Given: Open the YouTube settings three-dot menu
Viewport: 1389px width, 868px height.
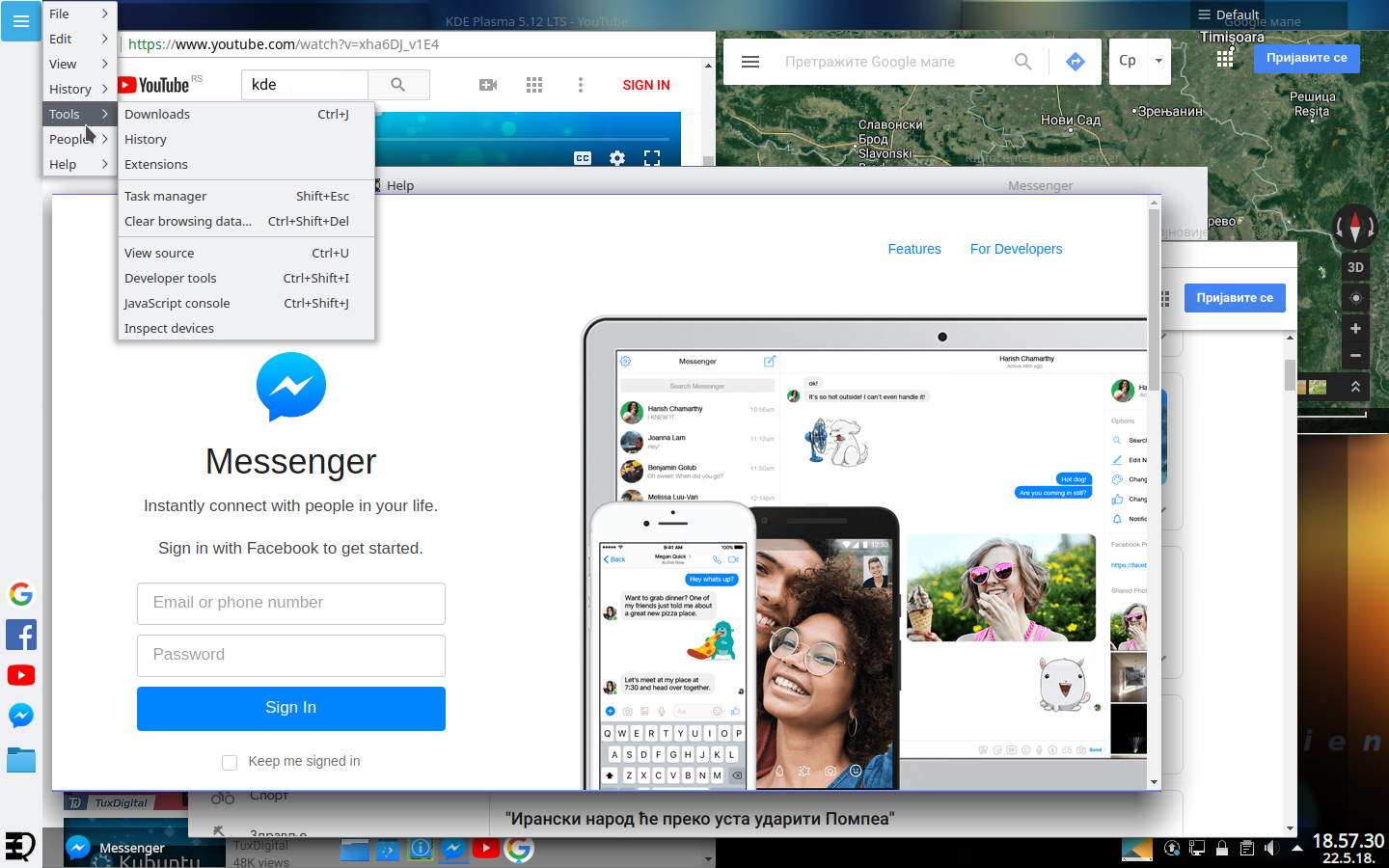Looking at the screenshot, I should (x=580, y=85).
